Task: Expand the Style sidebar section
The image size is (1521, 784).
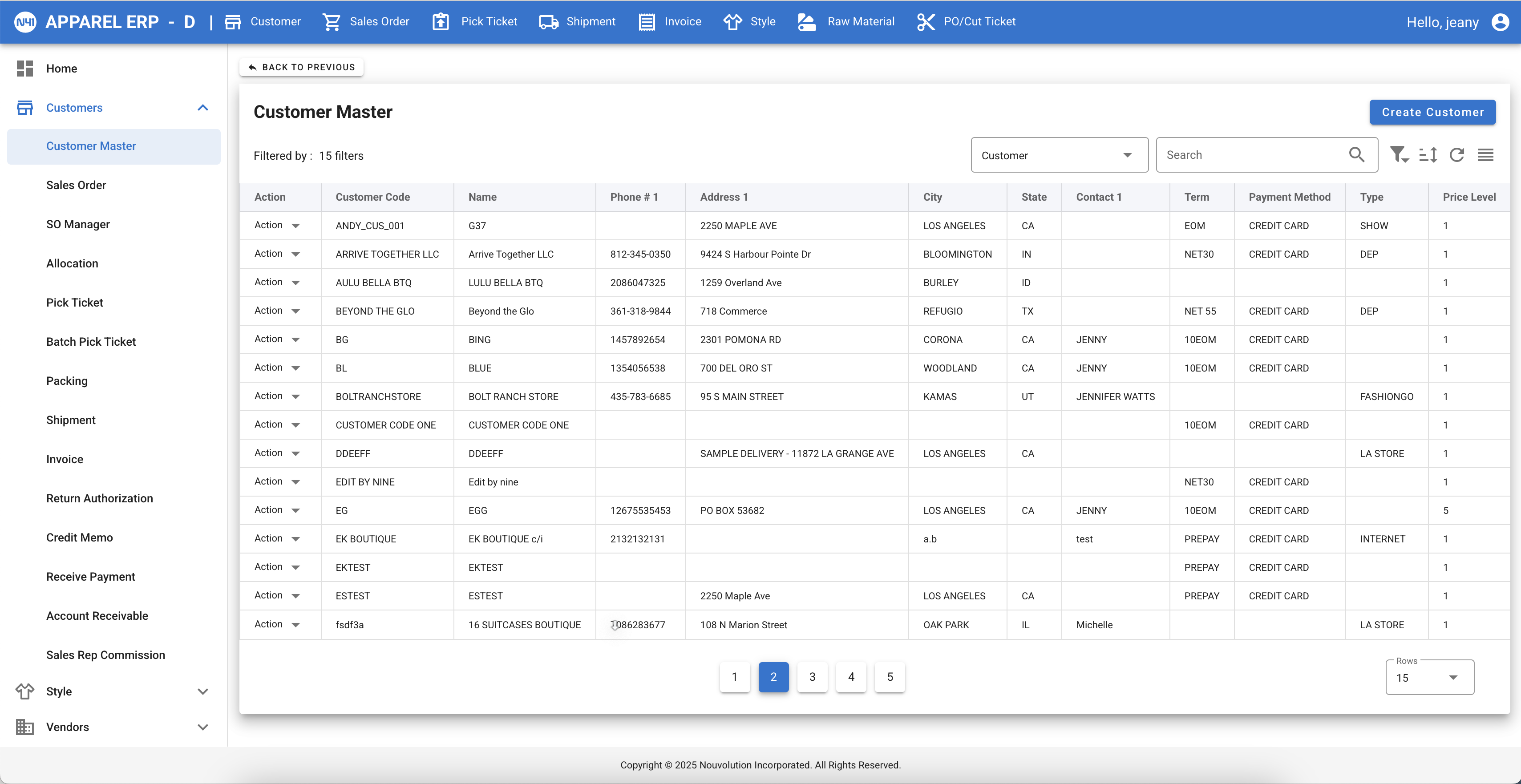Action: 202,691
